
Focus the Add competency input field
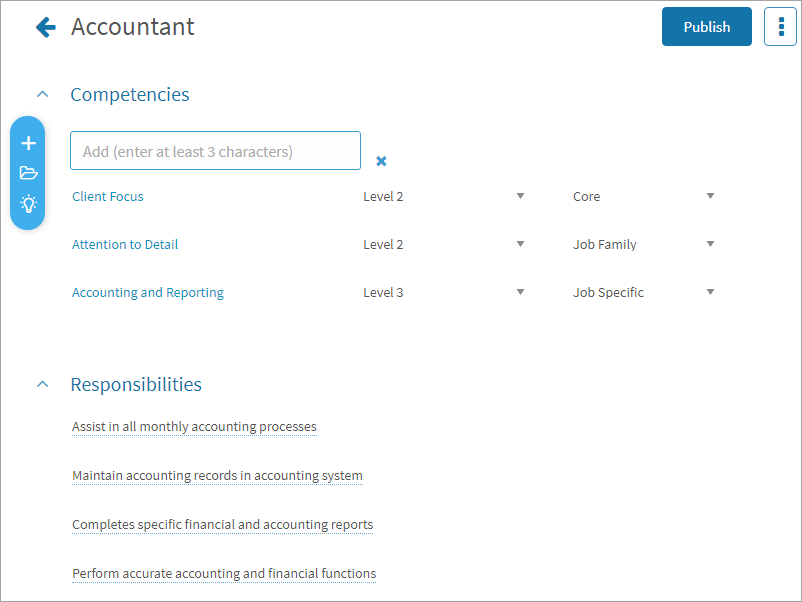point(215,151)
